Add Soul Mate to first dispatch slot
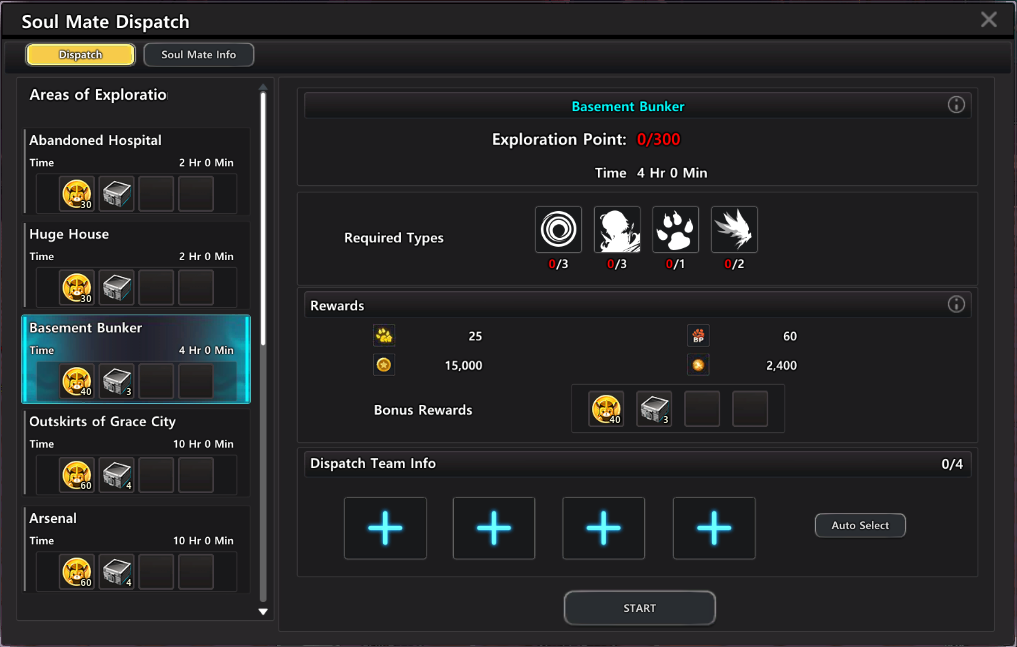This screenshot has width=1017, height=647. tap(385, 528)
